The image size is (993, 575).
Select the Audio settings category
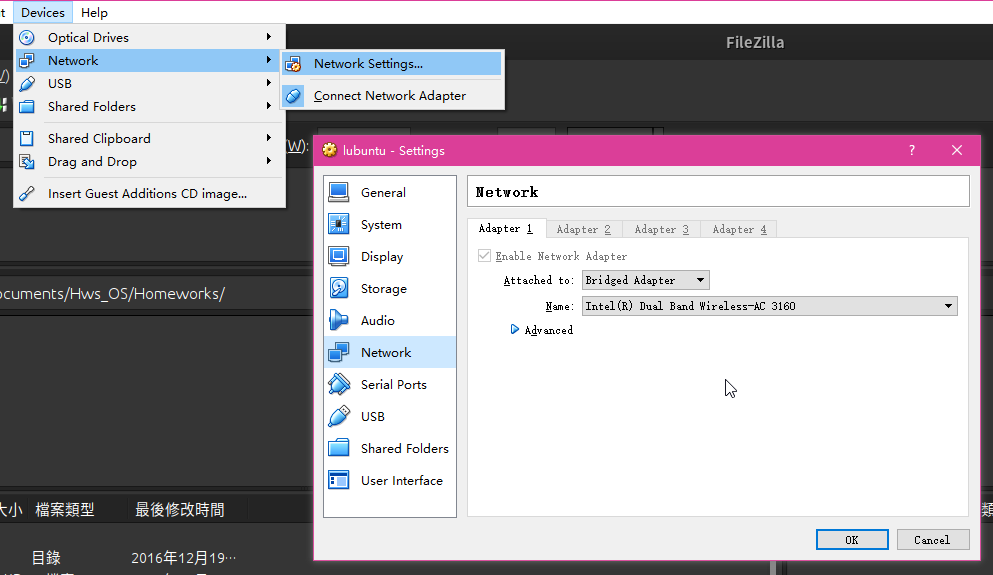390,320
